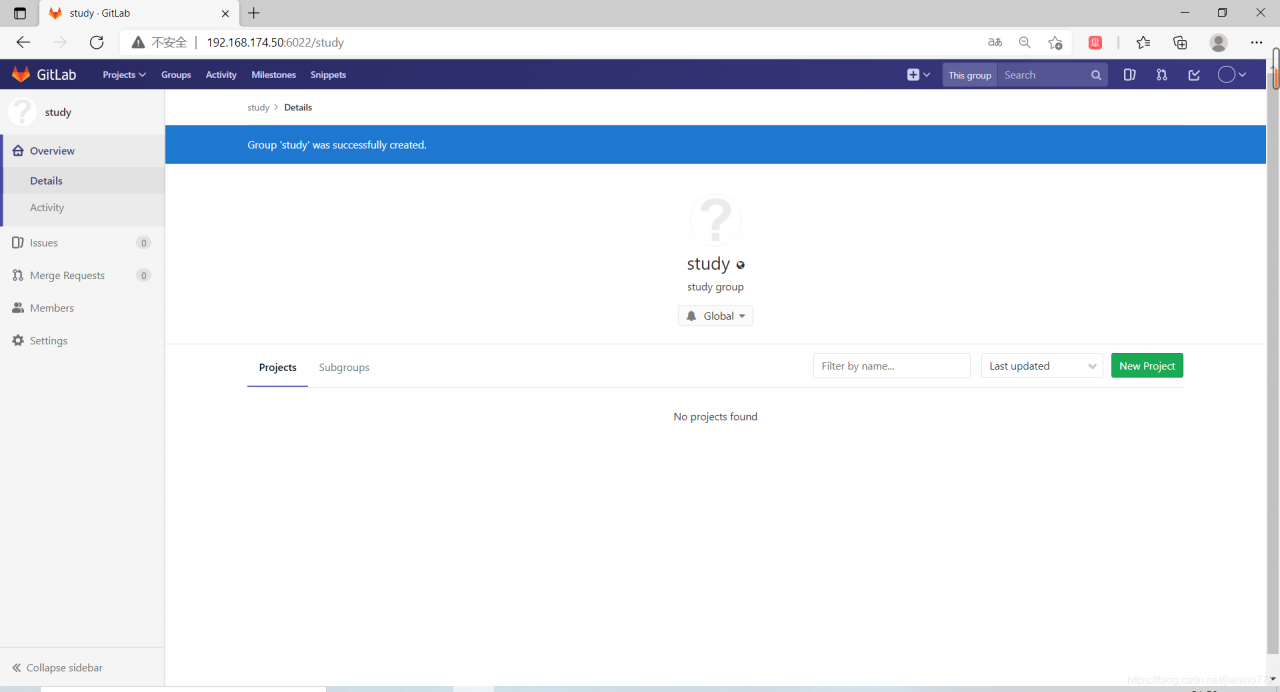This screenshot has height=692, width=1280.
Task: Click the tab actions icon at top-left
Action: pos(20,13)
